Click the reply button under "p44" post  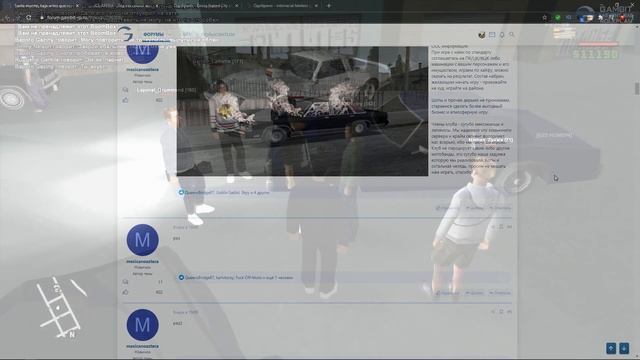[500, 293]
